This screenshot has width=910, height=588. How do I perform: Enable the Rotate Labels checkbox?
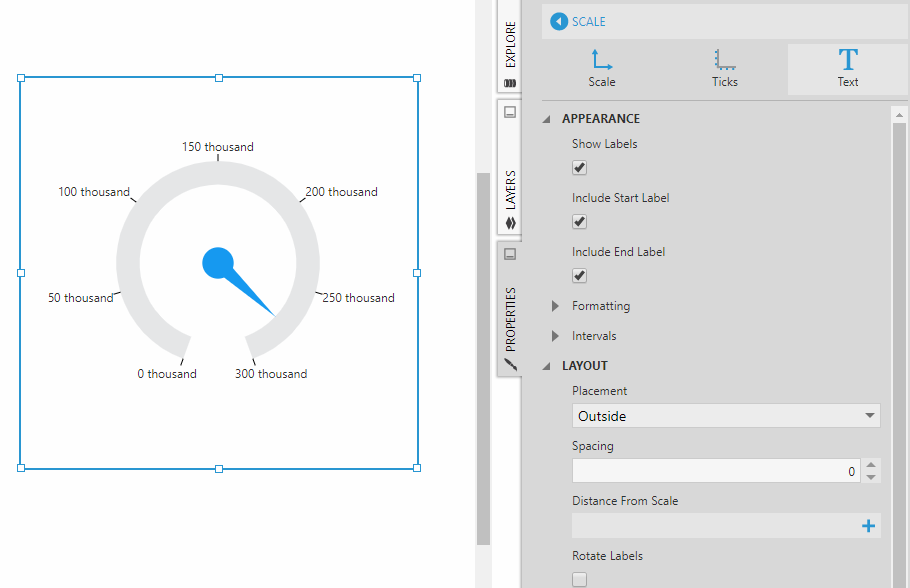pyautogui.click(x=579, y=579)
